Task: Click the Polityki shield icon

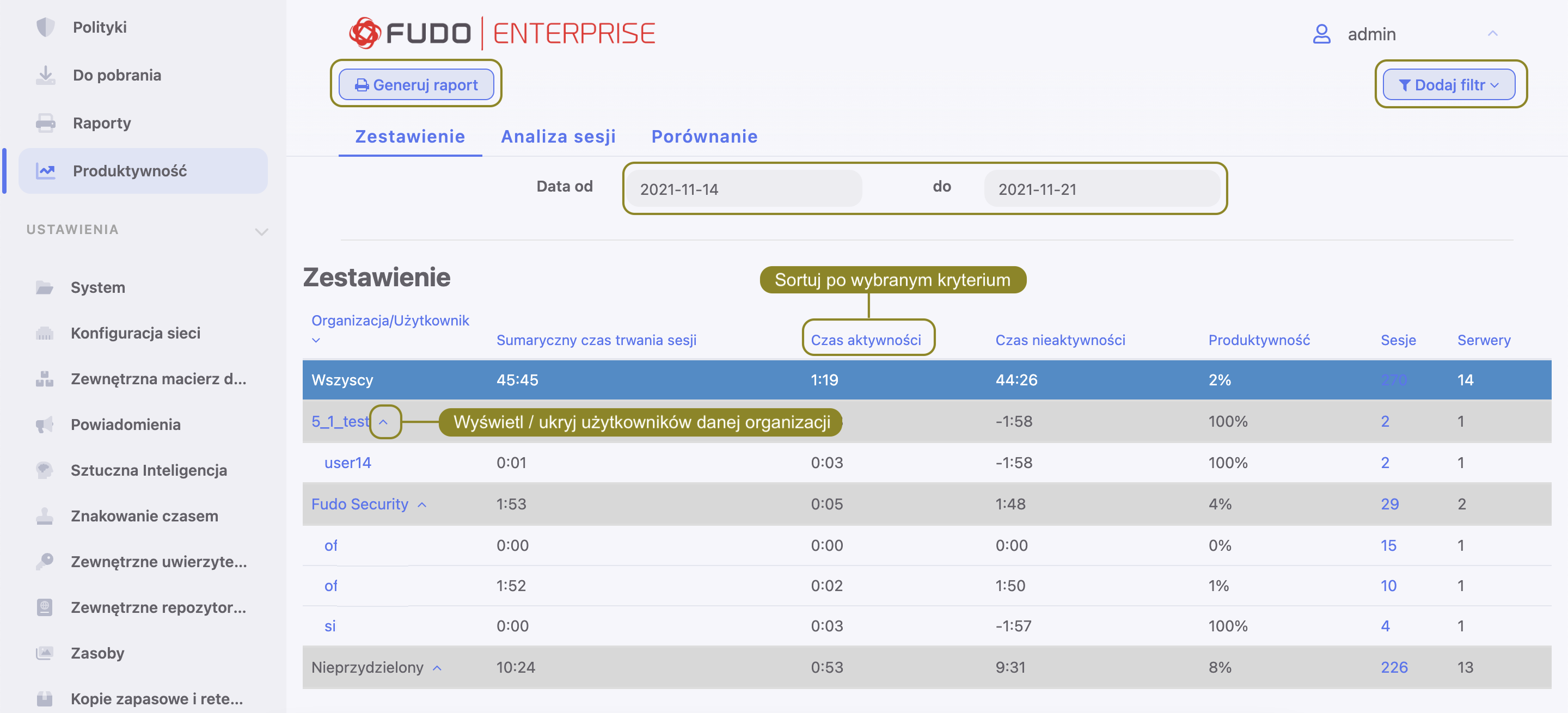Action: click(46, 27)
